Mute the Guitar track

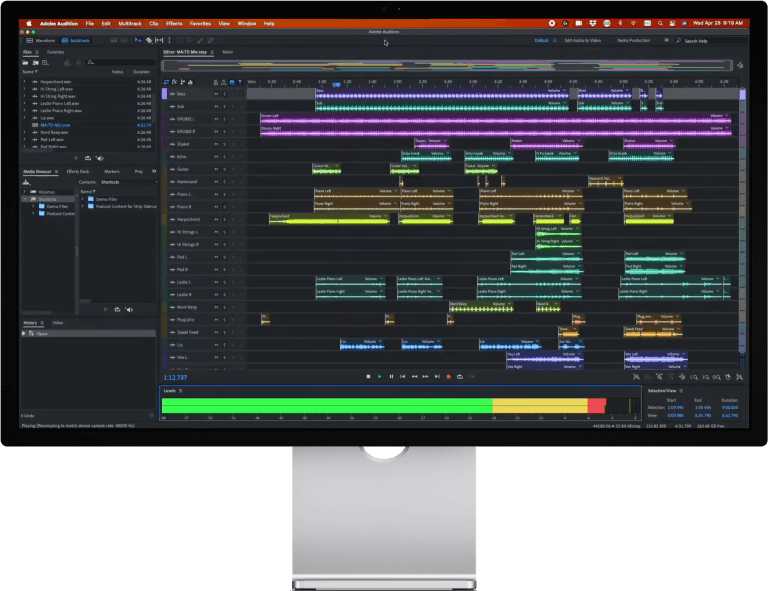(x=216, y=169)
